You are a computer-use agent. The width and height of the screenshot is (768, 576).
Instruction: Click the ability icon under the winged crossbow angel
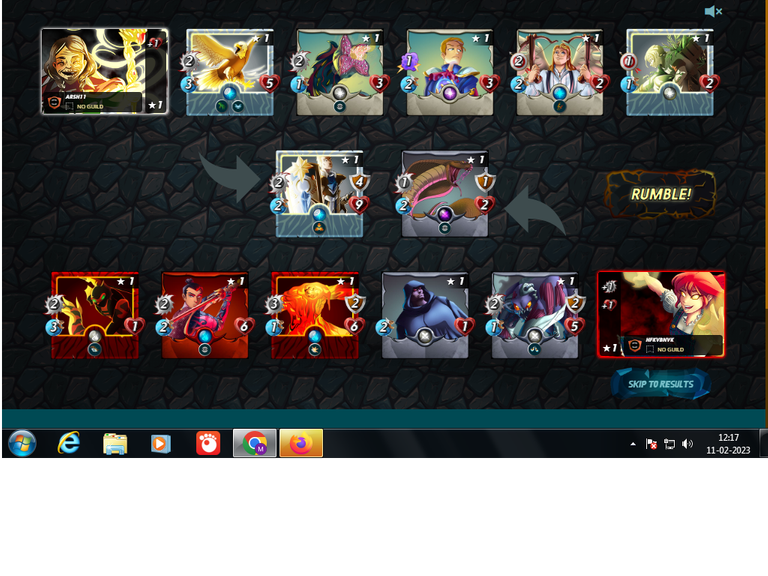[560, 106]
